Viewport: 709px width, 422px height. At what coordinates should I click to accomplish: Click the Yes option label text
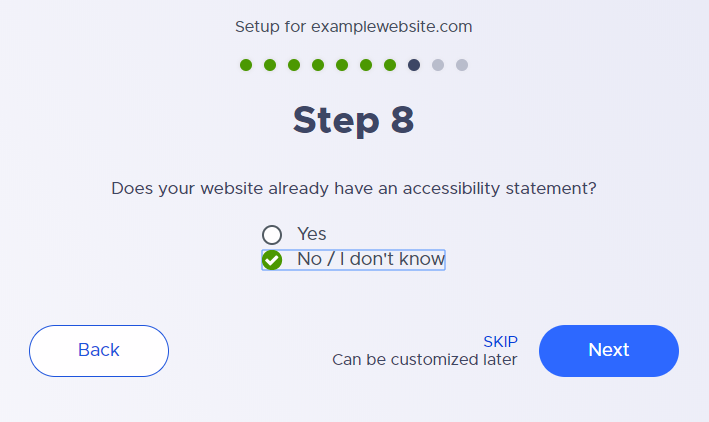(312, 234)
